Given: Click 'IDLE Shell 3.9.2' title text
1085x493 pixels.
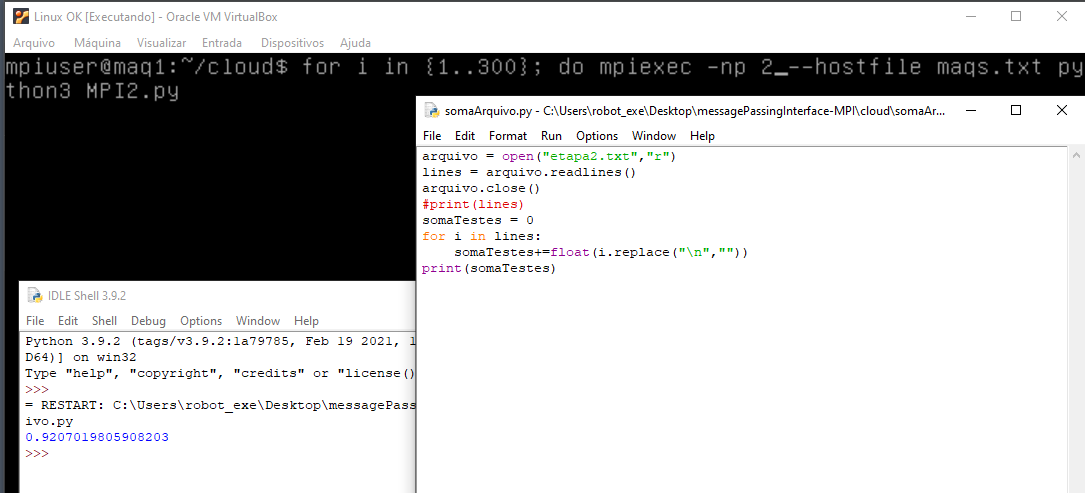Looking at the screenshot, I should point(86,296).
